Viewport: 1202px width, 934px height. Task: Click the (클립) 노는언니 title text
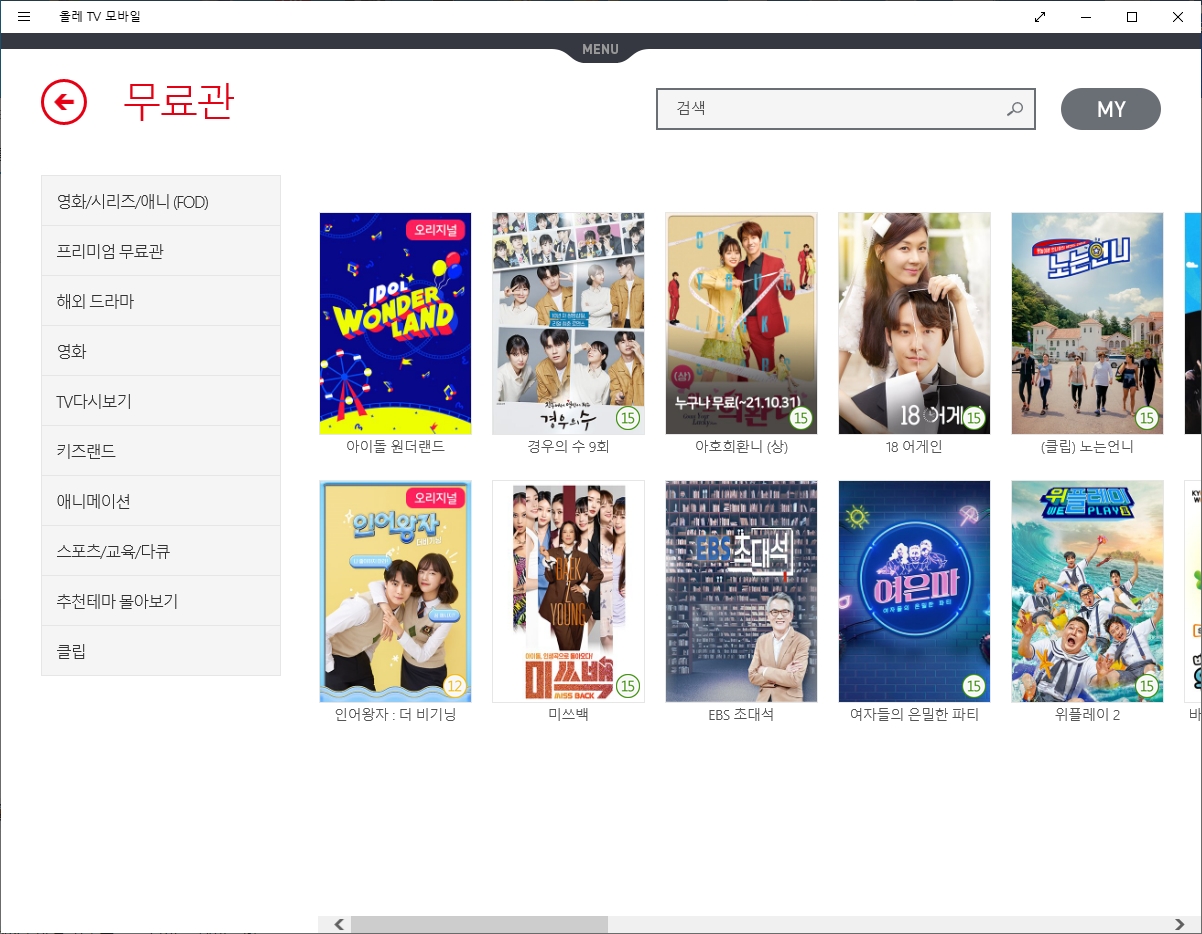[x=1087, y=447]
